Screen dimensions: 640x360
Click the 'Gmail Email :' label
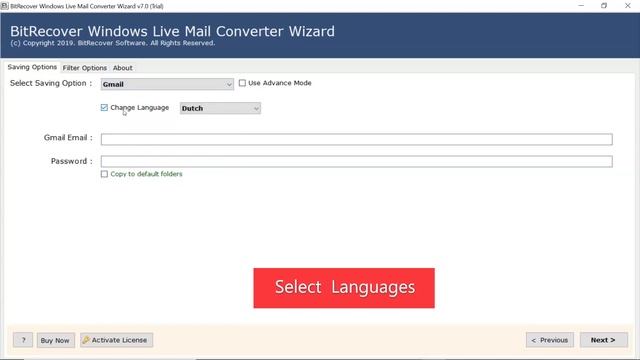[68, 138]
